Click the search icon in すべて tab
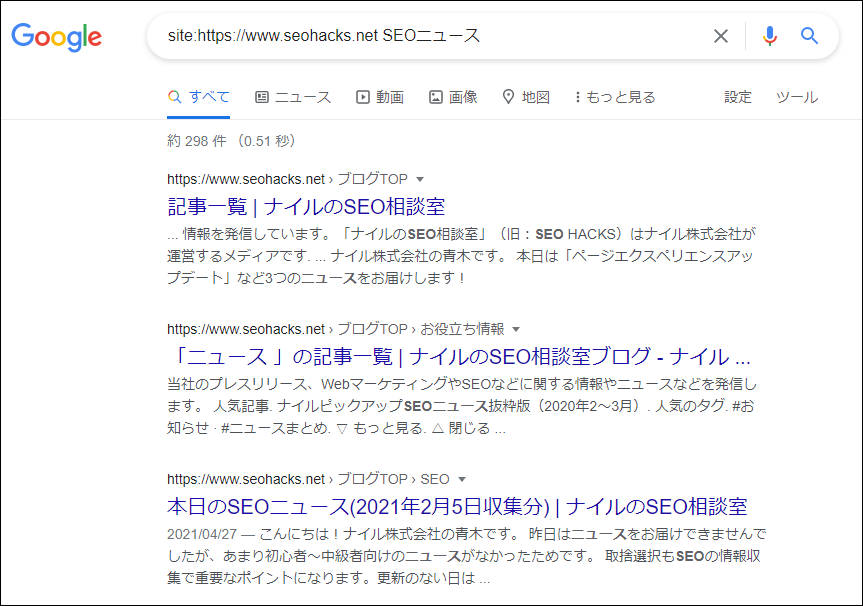863x606 pixels. (x=174, y=97)
